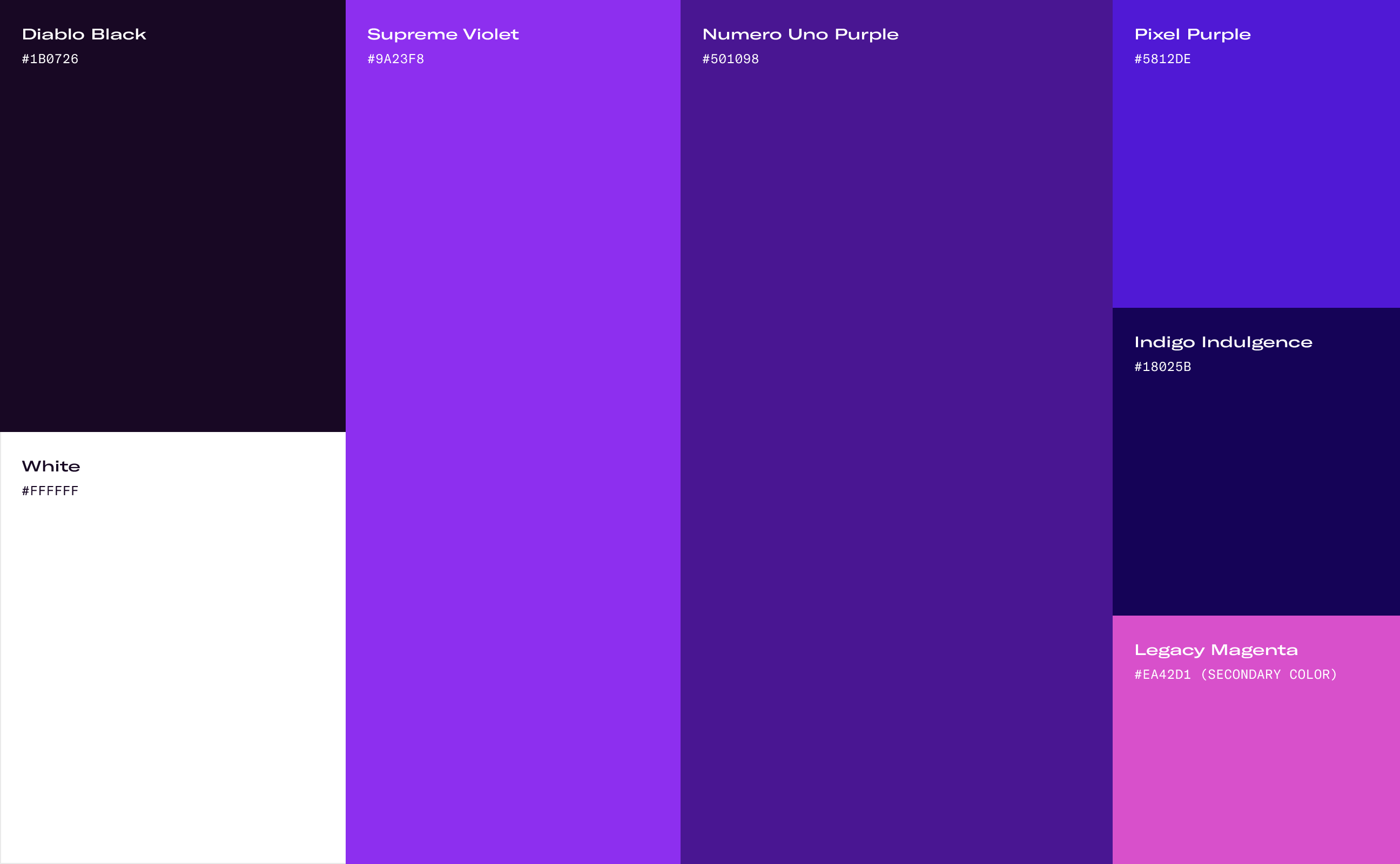The width and height of the screenshot is (1400, 864).
Task: Click the 'Supreme Violet' heading
Action: point(443,34)
